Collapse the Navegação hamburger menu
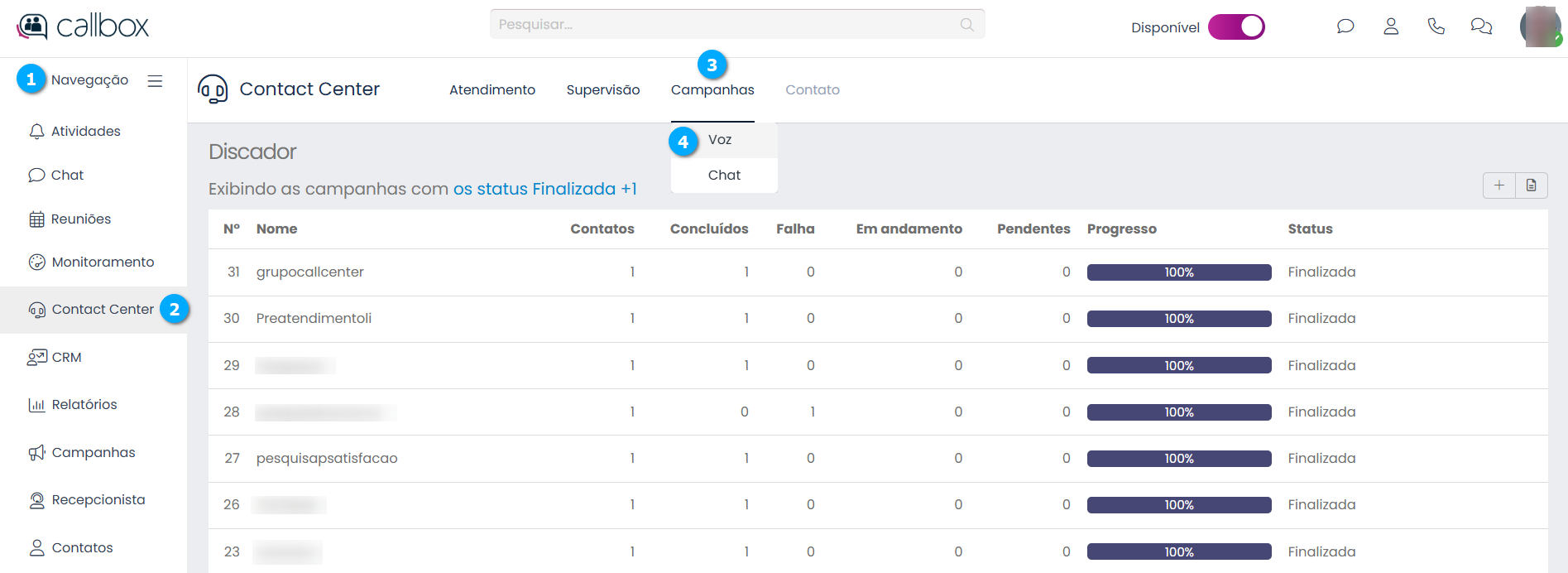The width and height of the screenshot is (1568, 573). [155, 81]
